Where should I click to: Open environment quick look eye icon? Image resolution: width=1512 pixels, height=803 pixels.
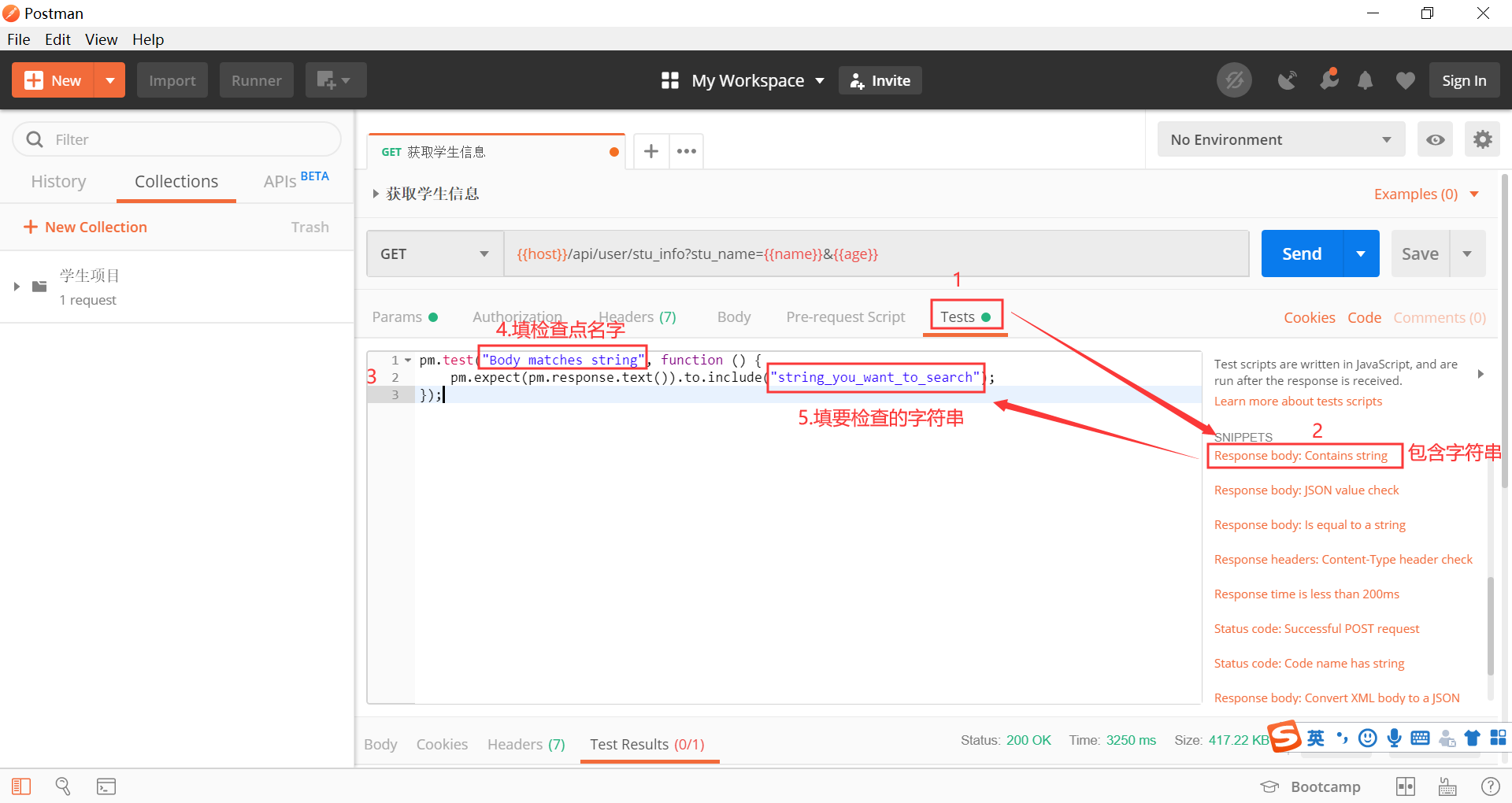(1436, 139)
